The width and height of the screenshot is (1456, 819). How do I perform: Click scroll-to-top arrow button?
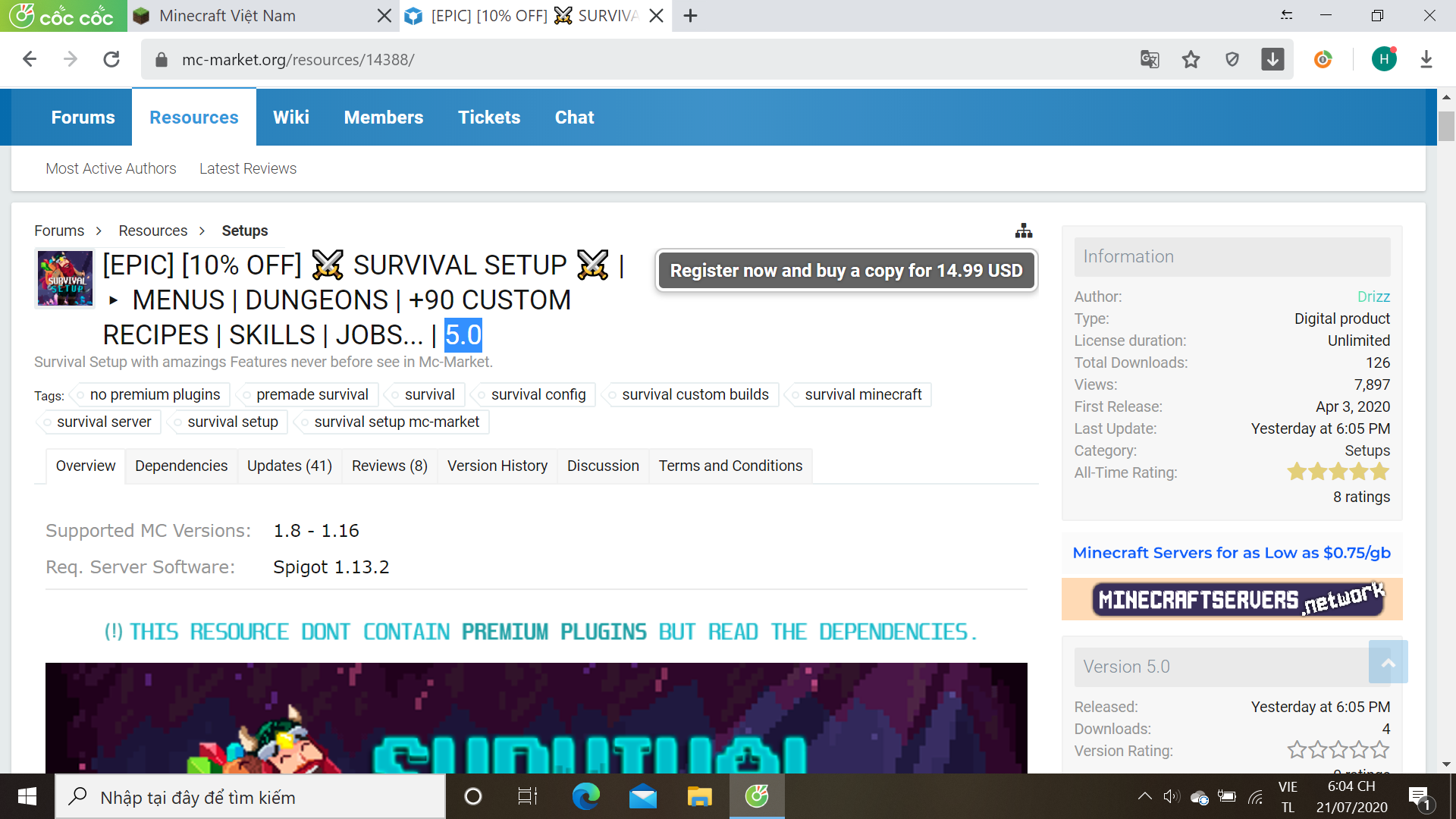[x=1388, y=662]
